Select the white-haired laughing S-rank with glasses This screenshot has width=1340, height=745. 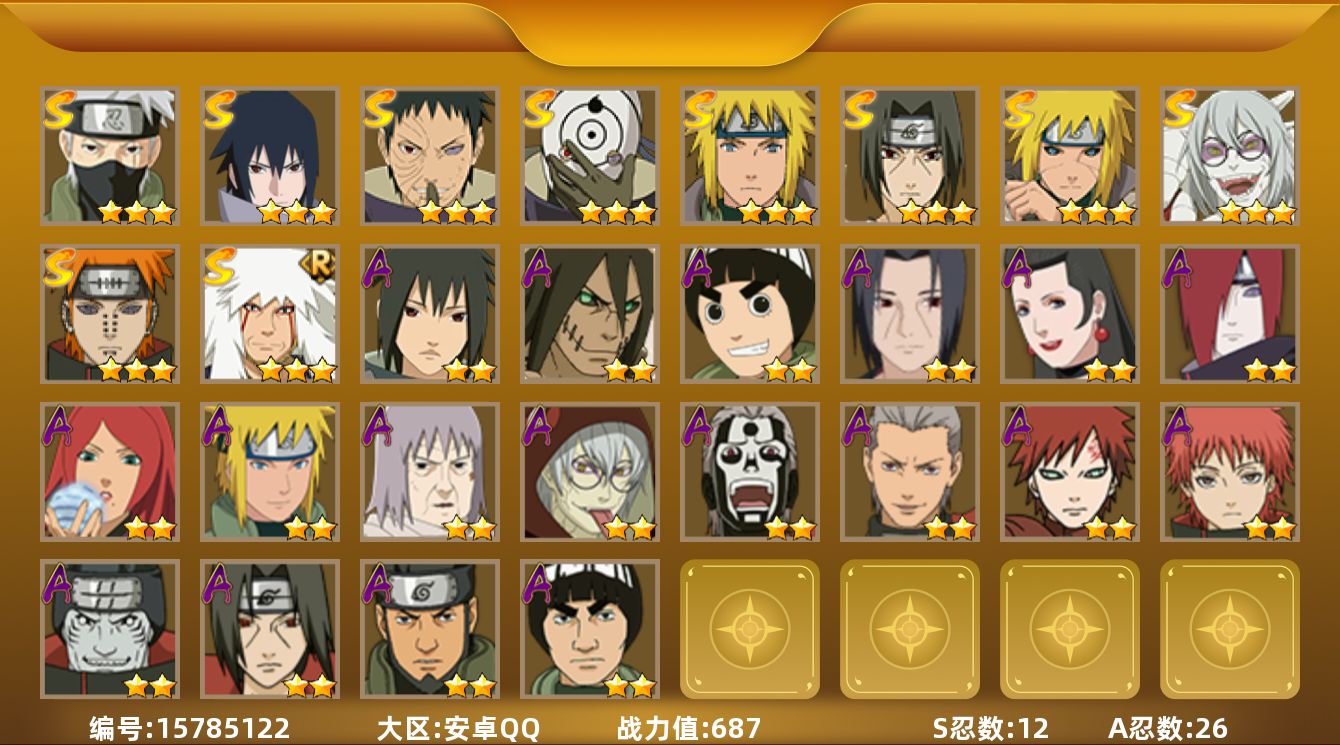coord(1230,156)
